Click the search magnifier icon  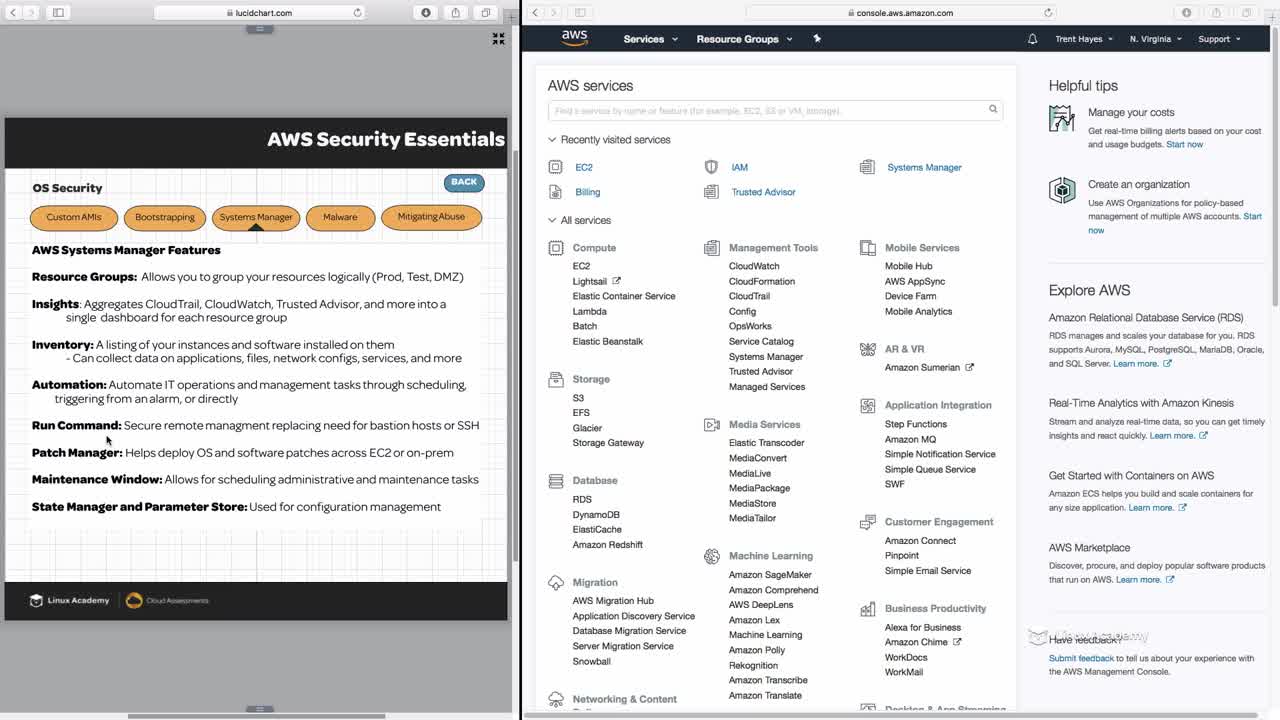pos(993,109)
